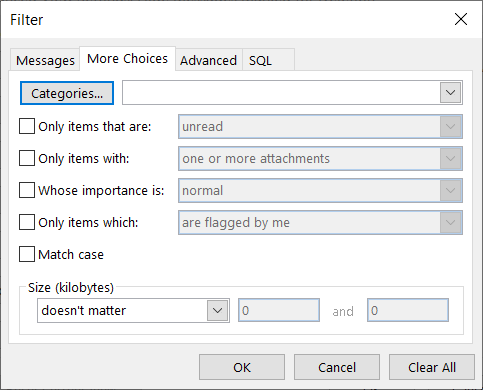Image resolution: width=483 pixels, height=390 pixels.
Task: Tick the Only items with checkbox
Action: pos(27,158)
